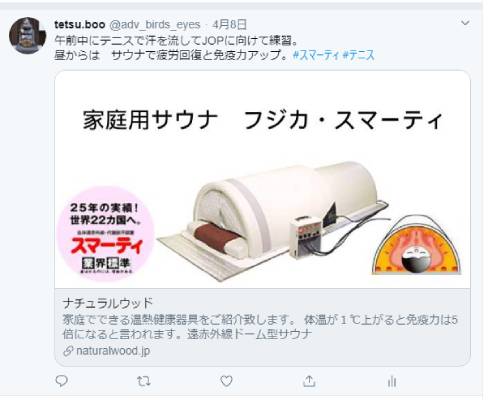488x400 pixels.
Task: Click the link chain icon beside naturalwood.jp
Action: click(x=68, y=351)
